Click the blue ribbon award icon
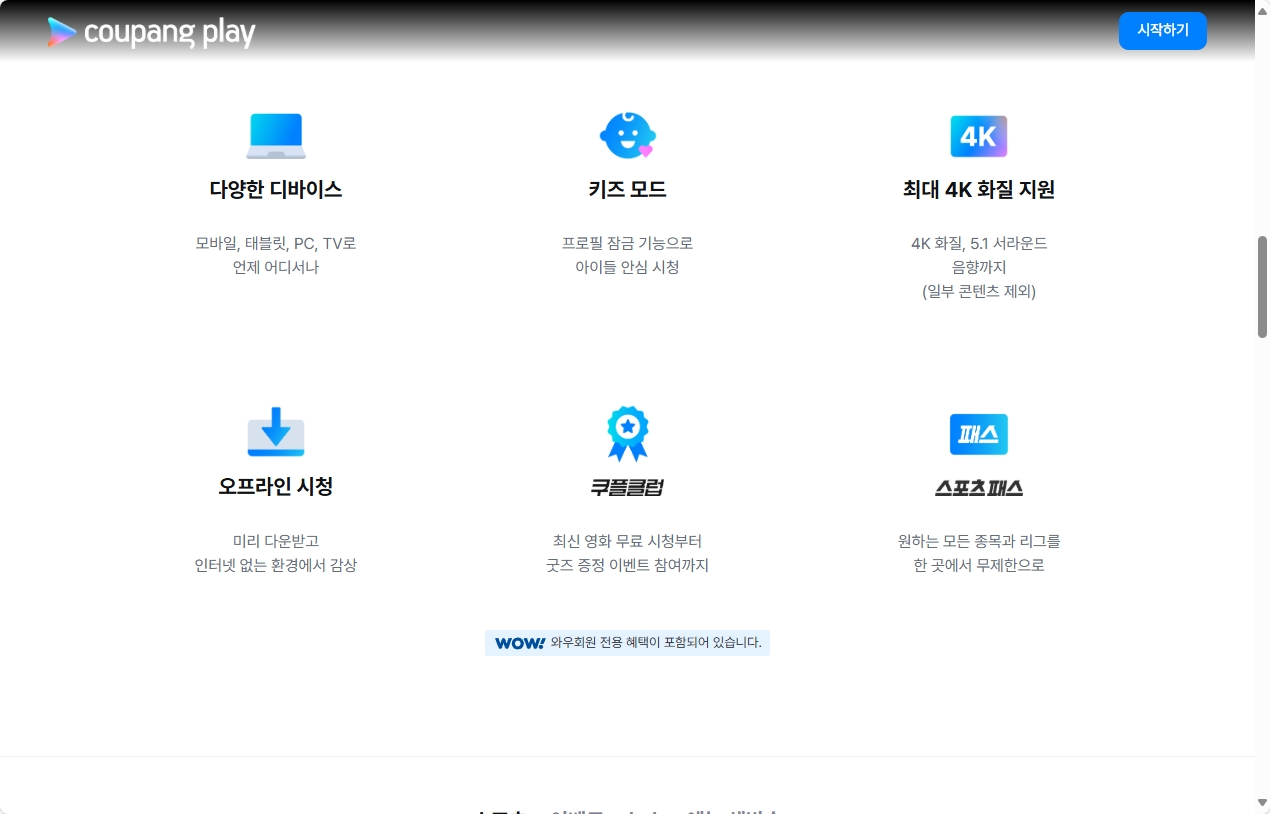 click(x=628, y=434)
